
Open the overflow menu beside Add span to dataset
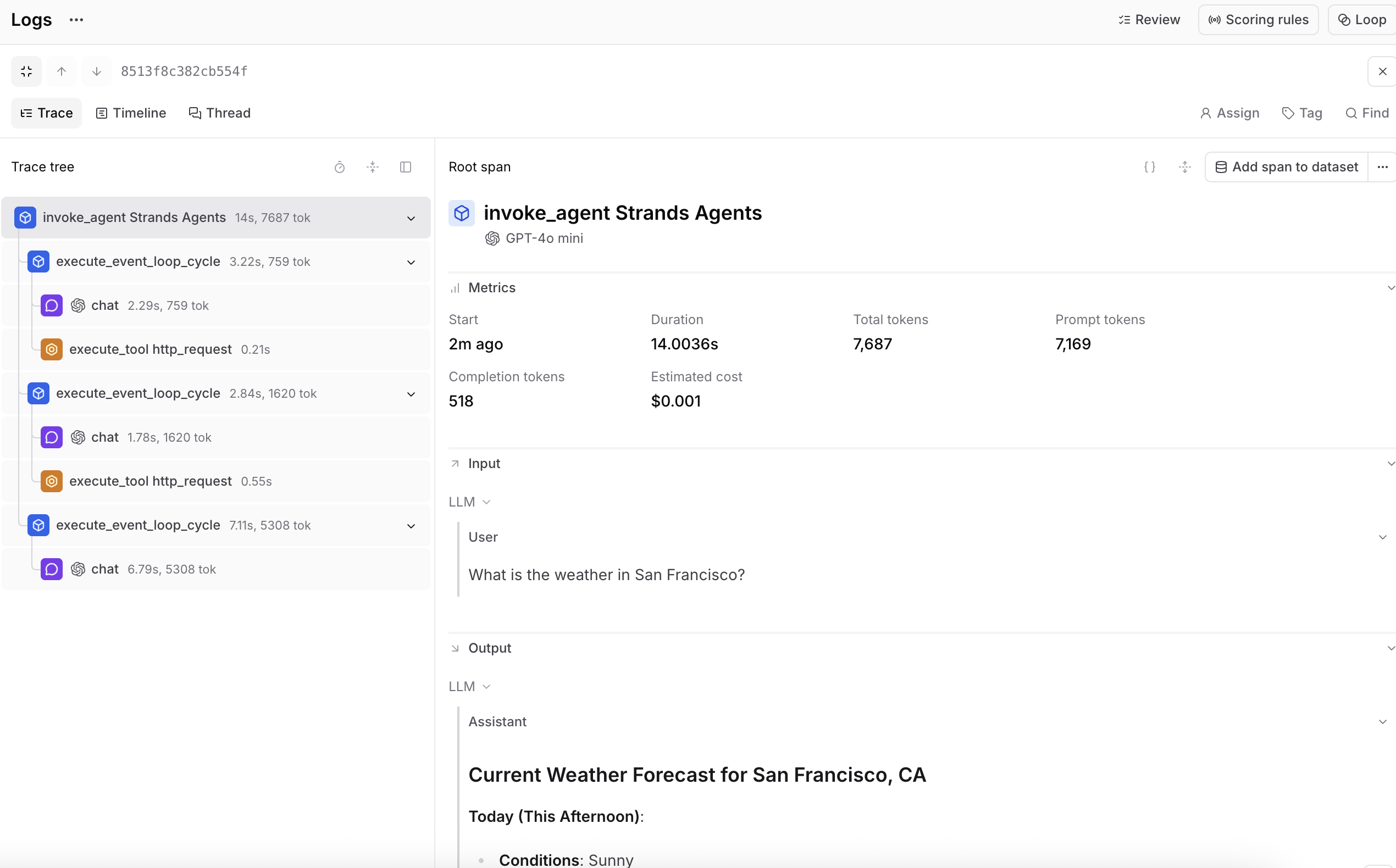tap(1383, 167)
